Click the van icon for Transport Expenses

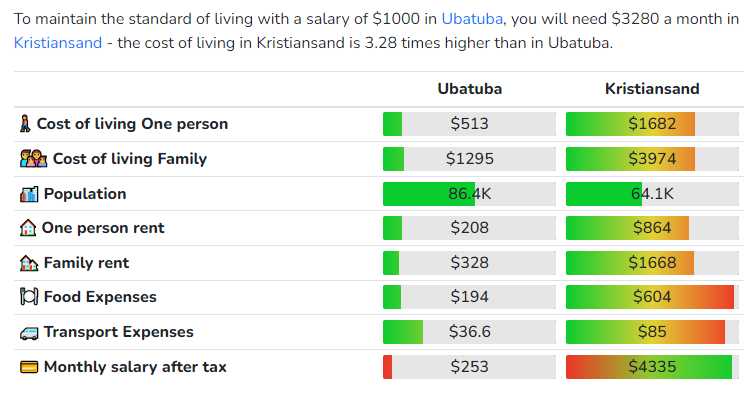29,332
